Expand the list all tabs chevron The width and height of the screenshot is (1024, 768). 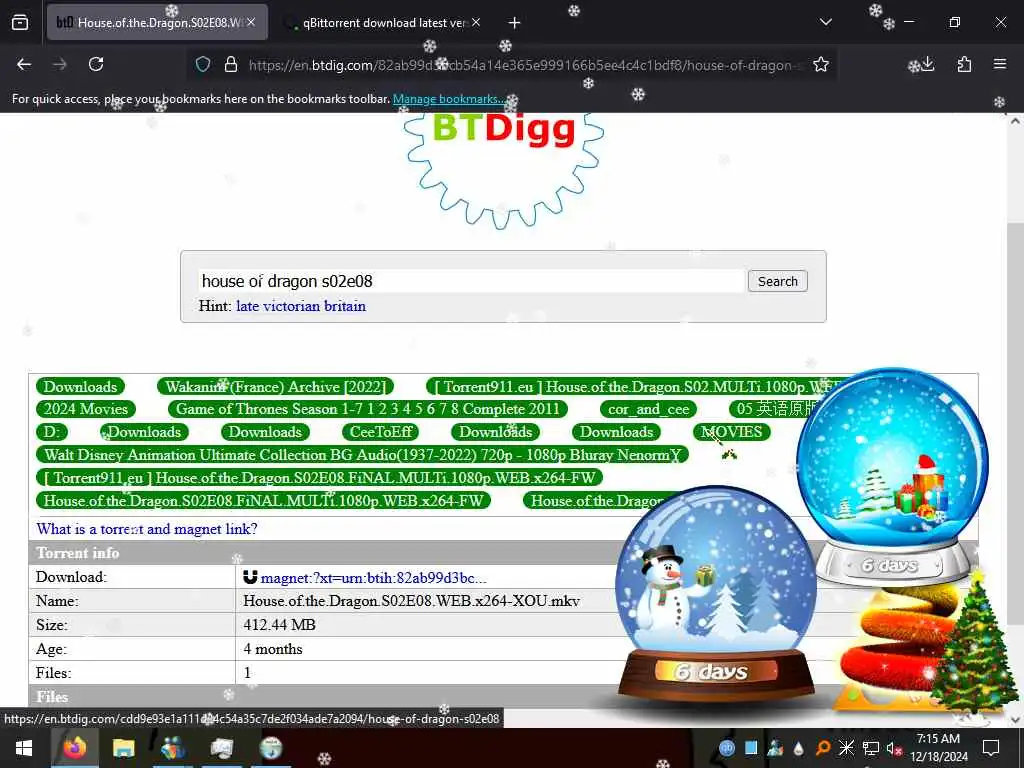pyautogui.click(x=825, y=22)
